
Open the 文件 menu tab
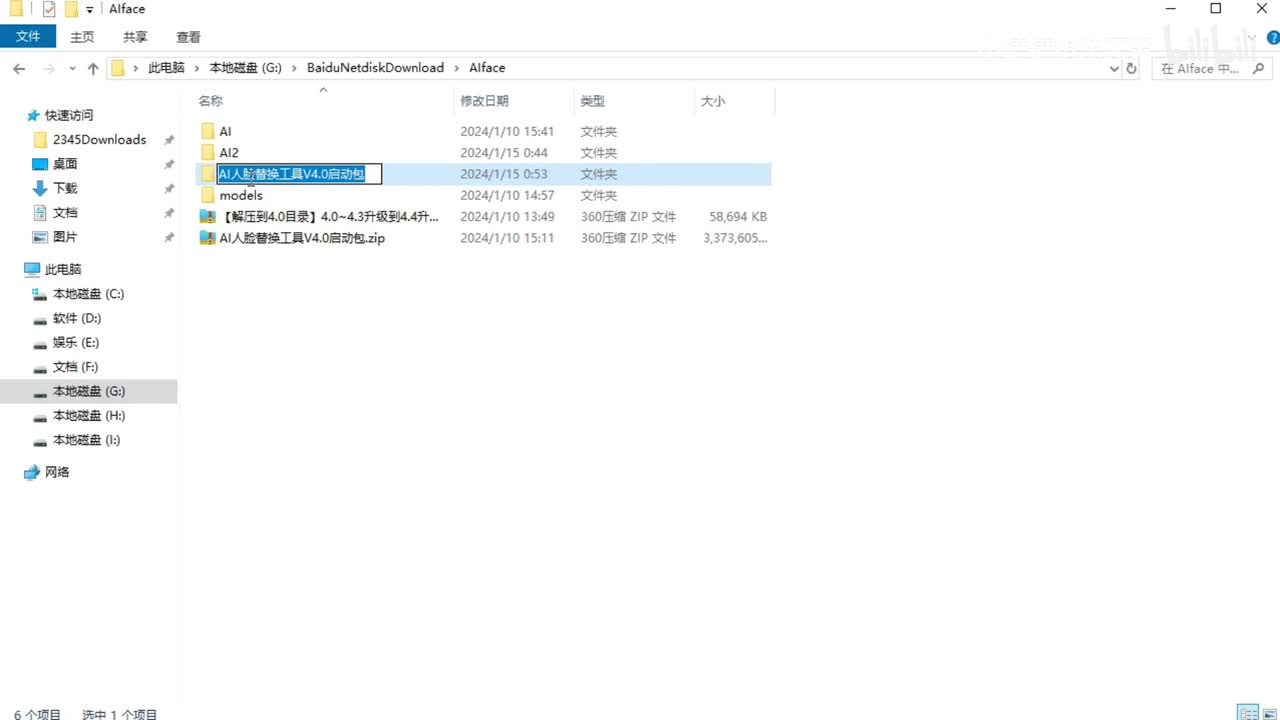tap(28, 37)
